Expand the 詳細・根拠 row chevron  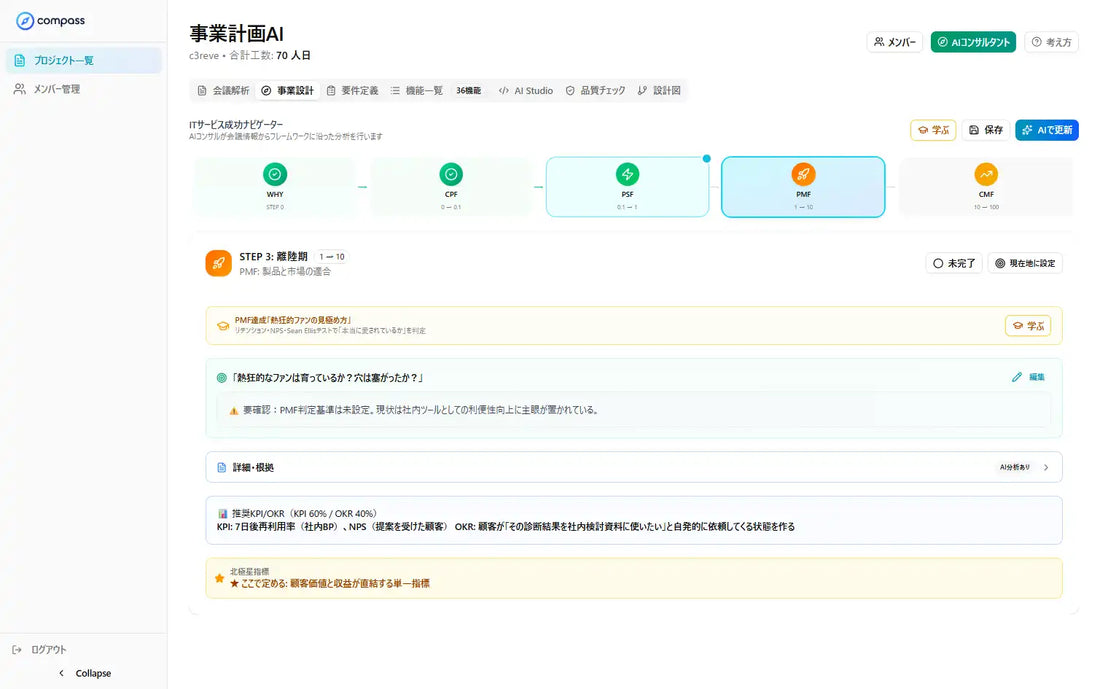tap(1046, 467)
